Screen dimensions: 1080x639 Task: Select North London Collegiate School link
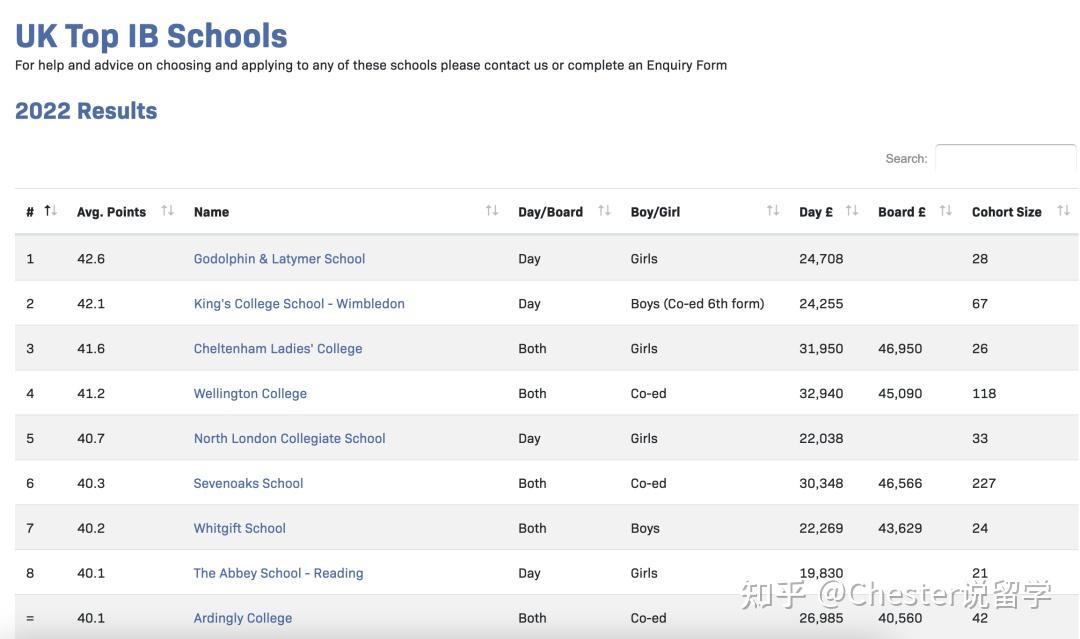click(x=289, y=439)
